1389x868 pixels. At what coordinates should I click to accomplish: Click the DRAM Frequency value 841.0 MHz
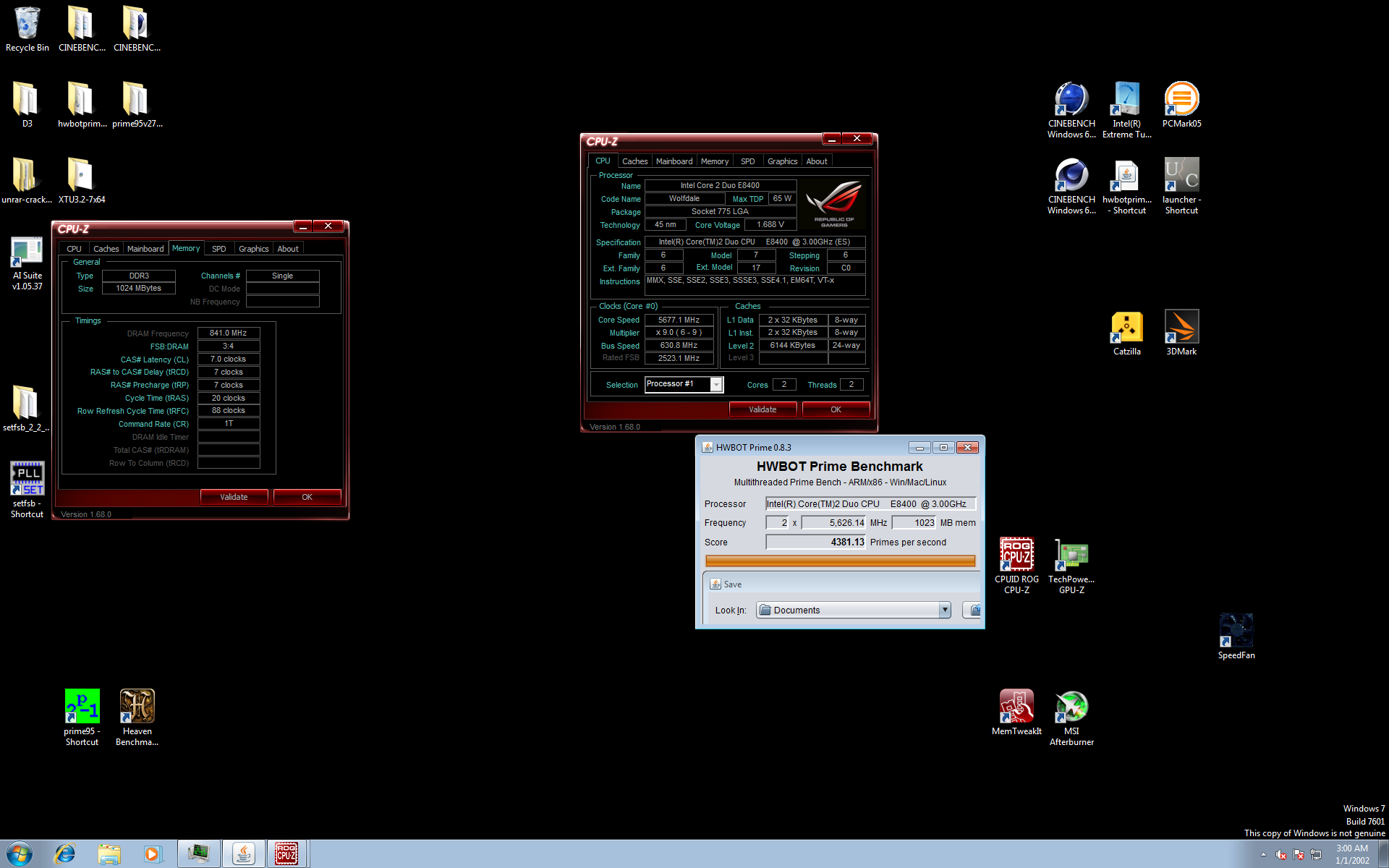coord(229,333)
